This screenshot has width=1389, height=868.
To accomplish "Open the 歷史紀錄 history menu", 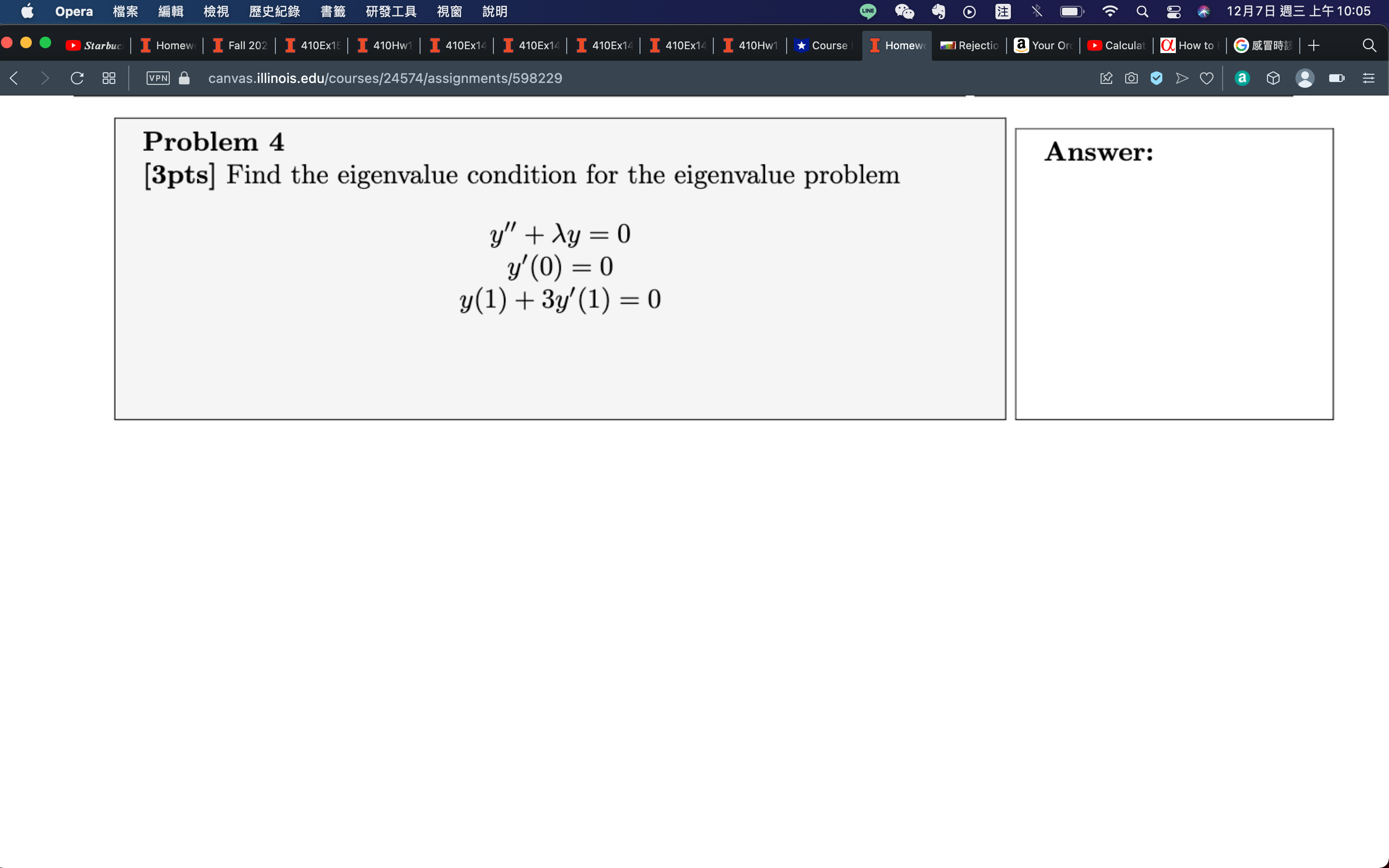I will (x=274, y=12).
